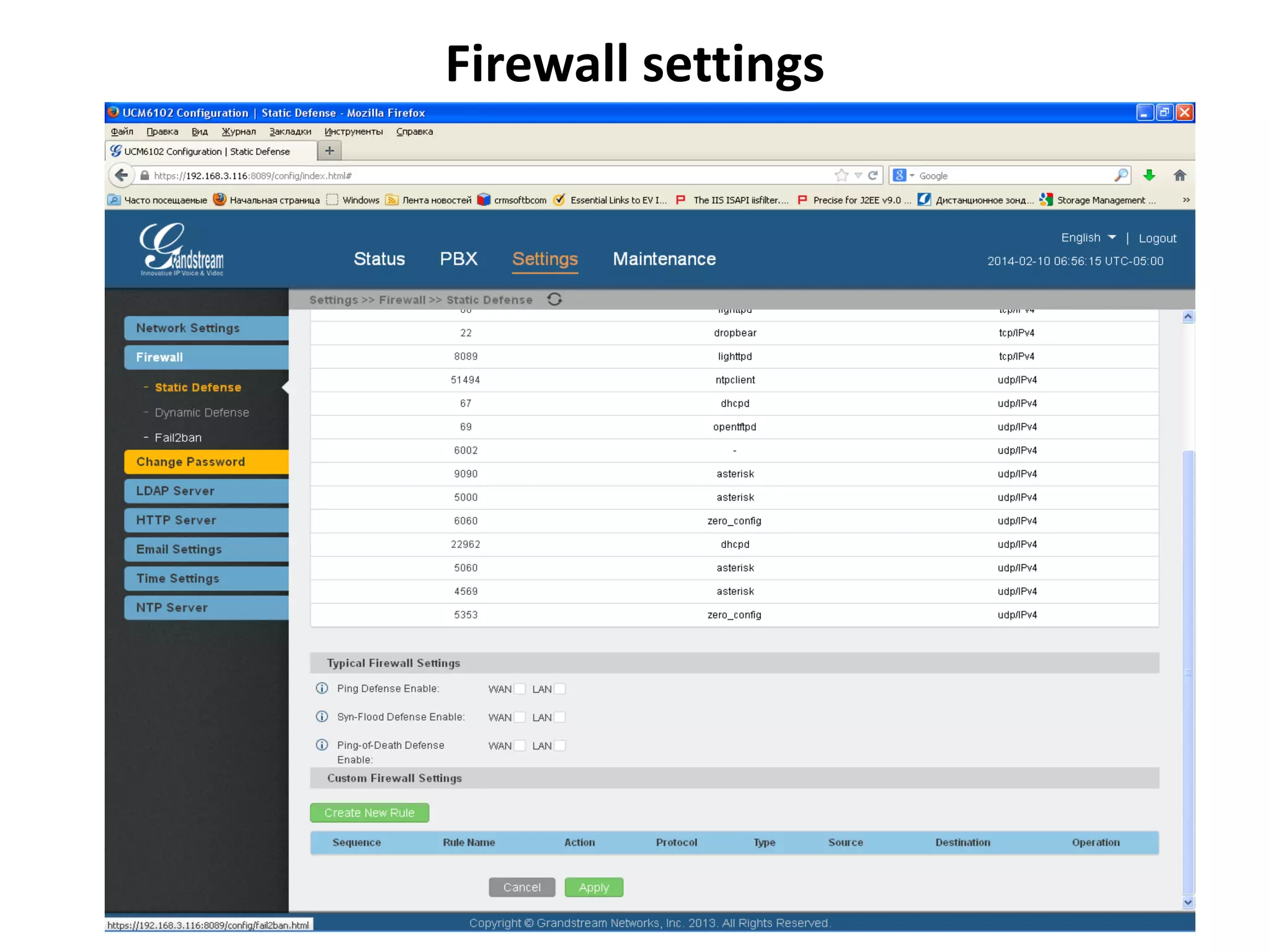The width and height of the screenshot is (1270, 952).
Task: Open the Precise for J2EE v9.0 bookmark
Action: [x=854, y=200]
